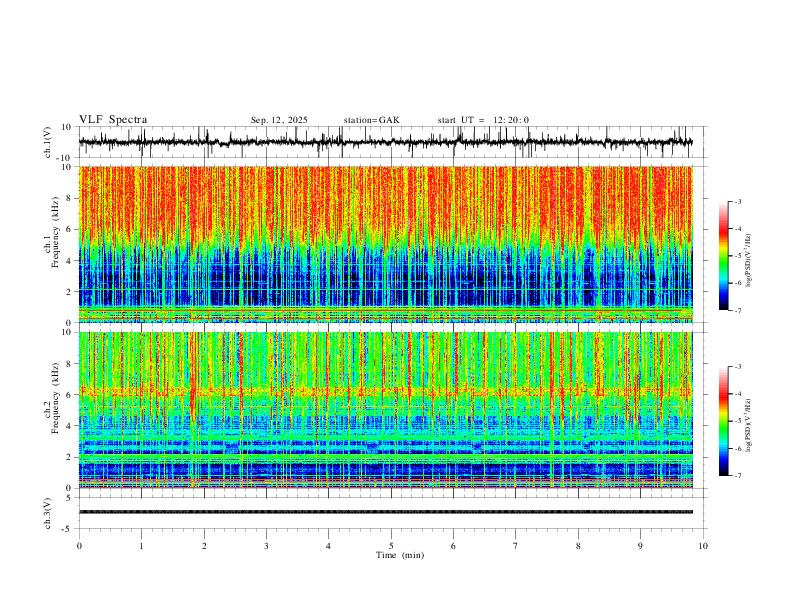
Task: Click the ch.3 flat trace line
Action: [386, 512]
